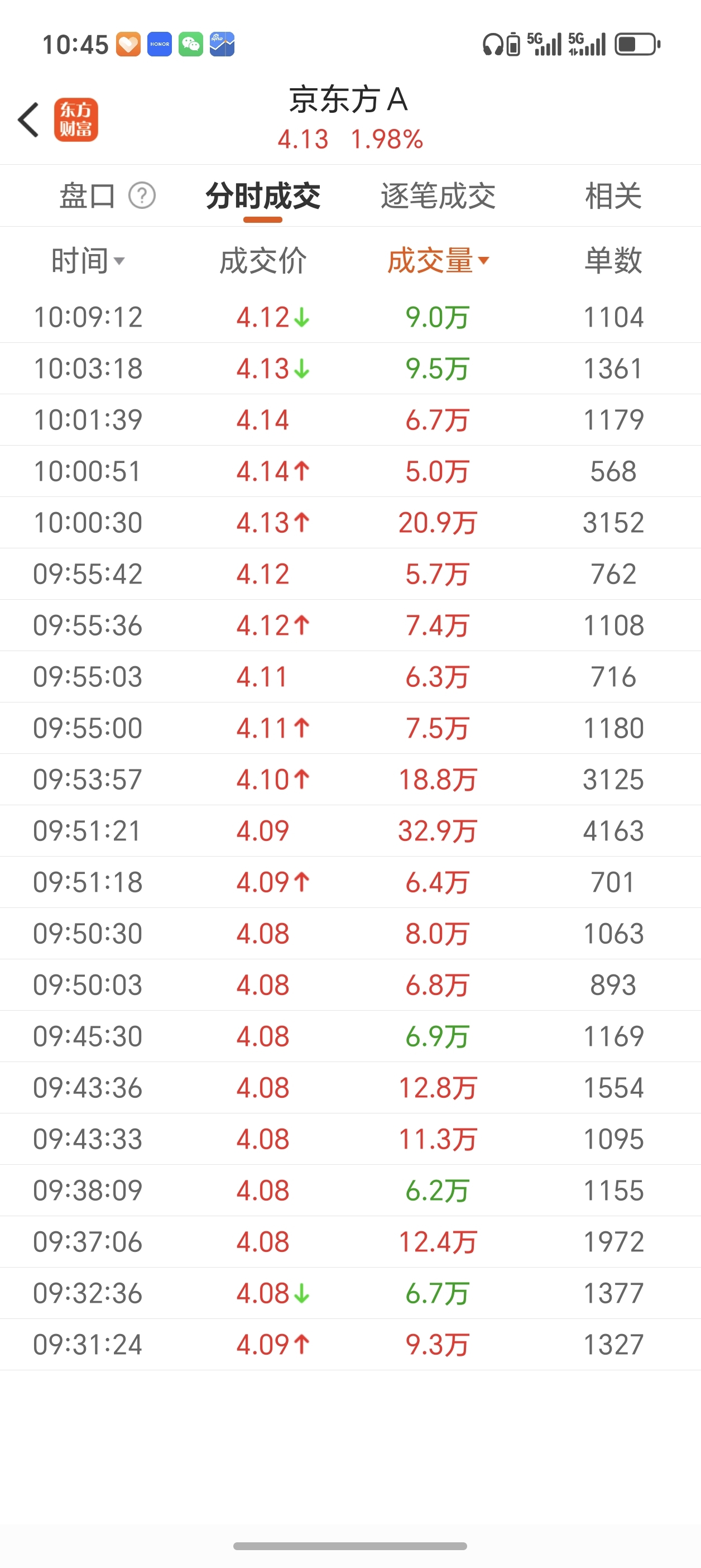Switch to the 盘口 tab

pyautogui.click(x=87, y=195)
